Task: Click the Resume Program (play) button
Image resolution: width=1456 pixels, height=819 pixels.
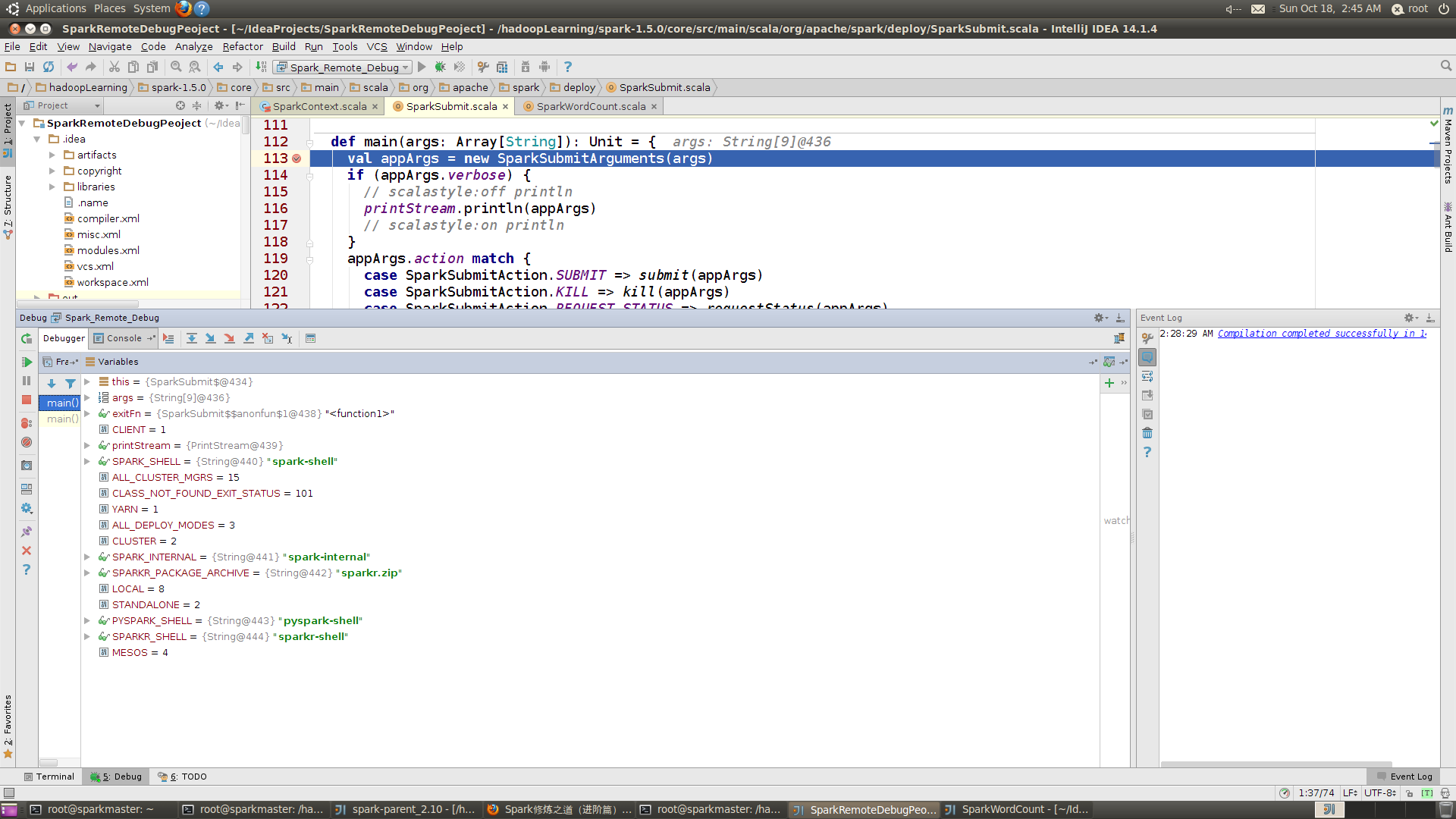Action: [x=26, y=361]
